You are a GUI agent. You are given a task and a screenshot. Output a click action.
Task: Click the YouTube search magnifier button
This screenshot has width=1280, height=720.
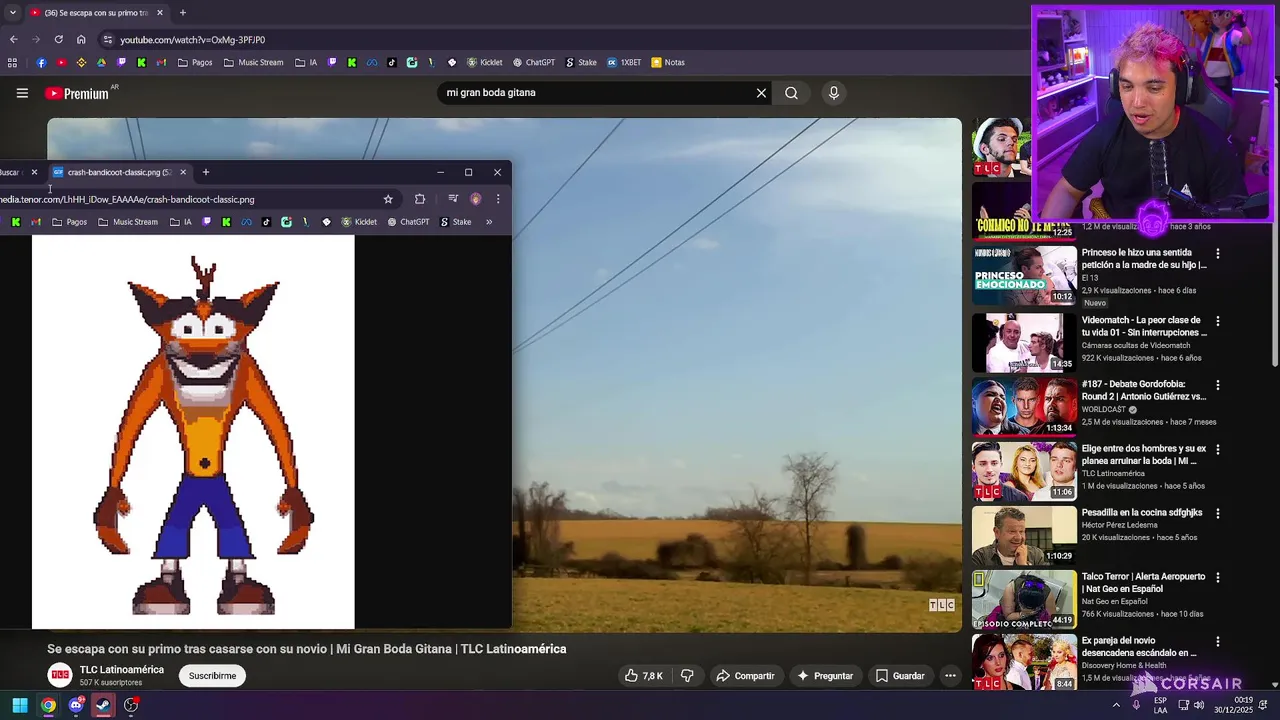pos(791,93)
